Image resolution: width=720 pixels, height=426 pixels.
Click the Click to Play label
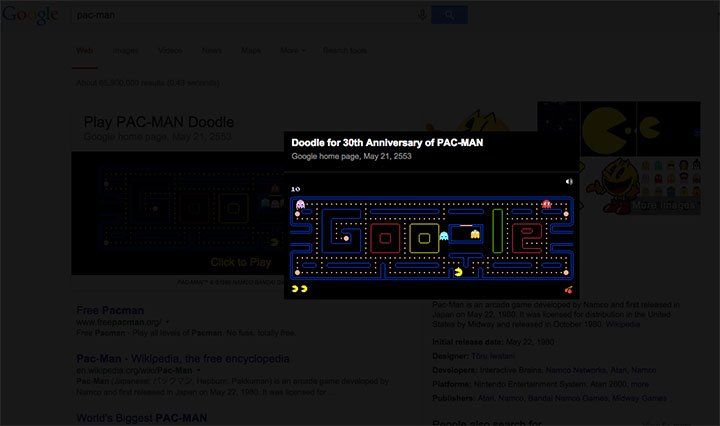click(x=241, y=262)
